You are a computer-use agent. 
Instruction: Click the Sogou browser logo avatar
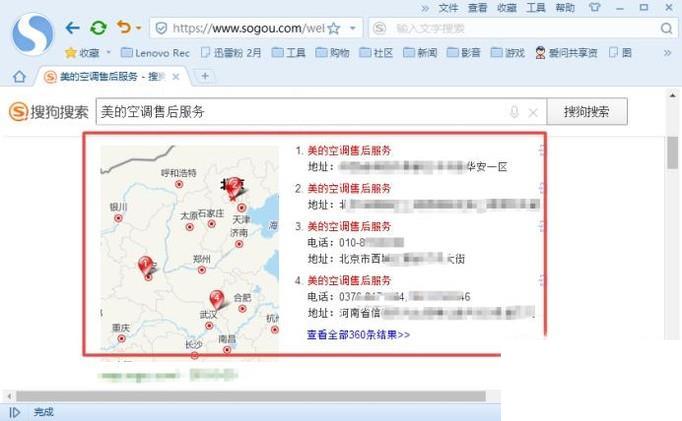[x=33, y=34]
